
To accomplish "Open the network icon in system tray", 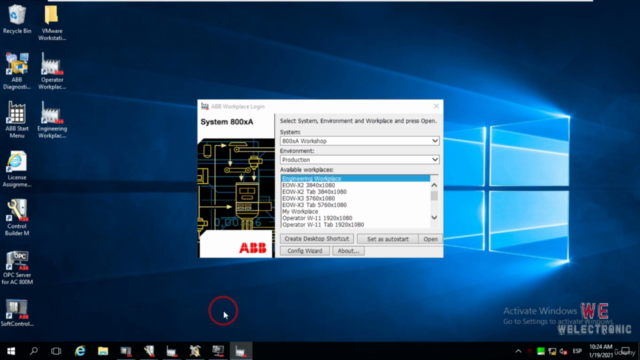I will [552, 351].
